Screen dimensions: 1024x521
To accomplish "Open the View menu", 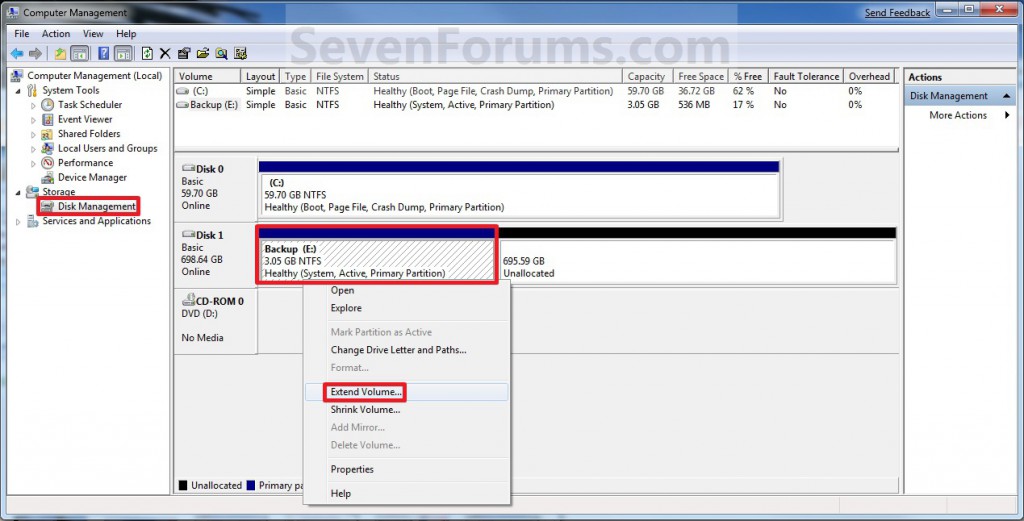I will click(x=93, y=33).
